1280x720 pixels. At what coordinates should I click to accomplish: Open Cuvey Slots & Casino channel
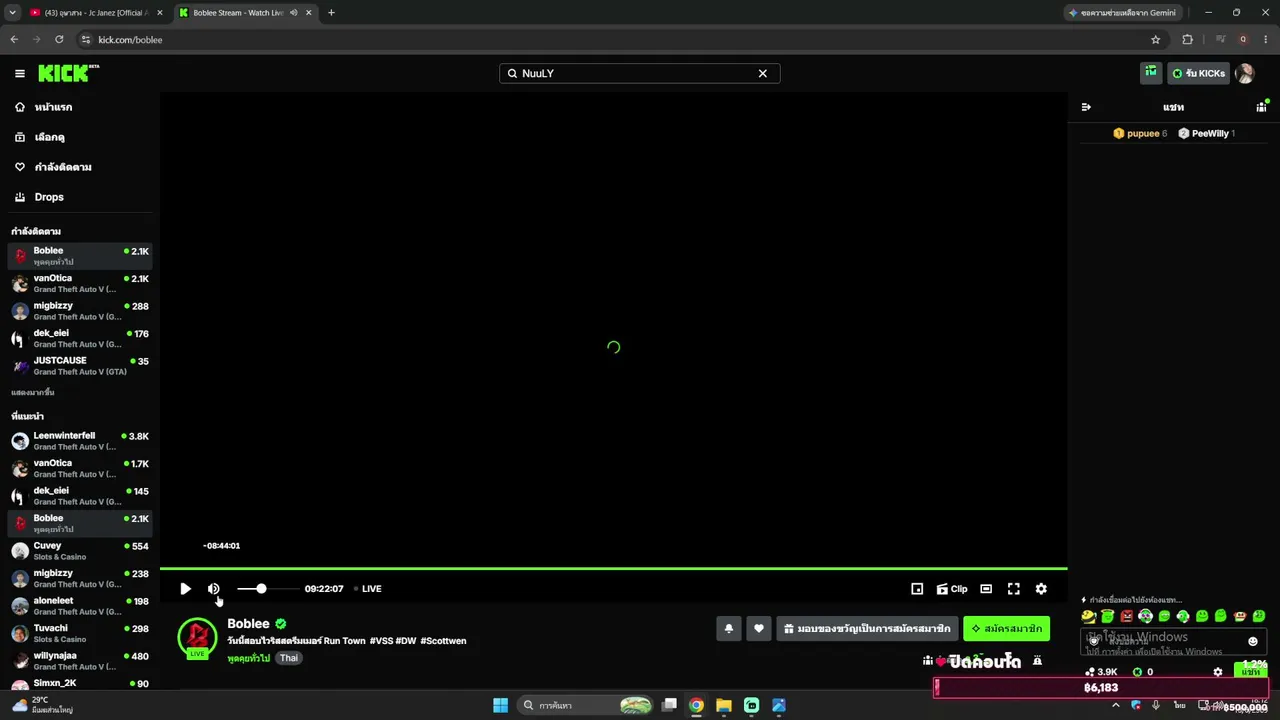click(80, 551)
